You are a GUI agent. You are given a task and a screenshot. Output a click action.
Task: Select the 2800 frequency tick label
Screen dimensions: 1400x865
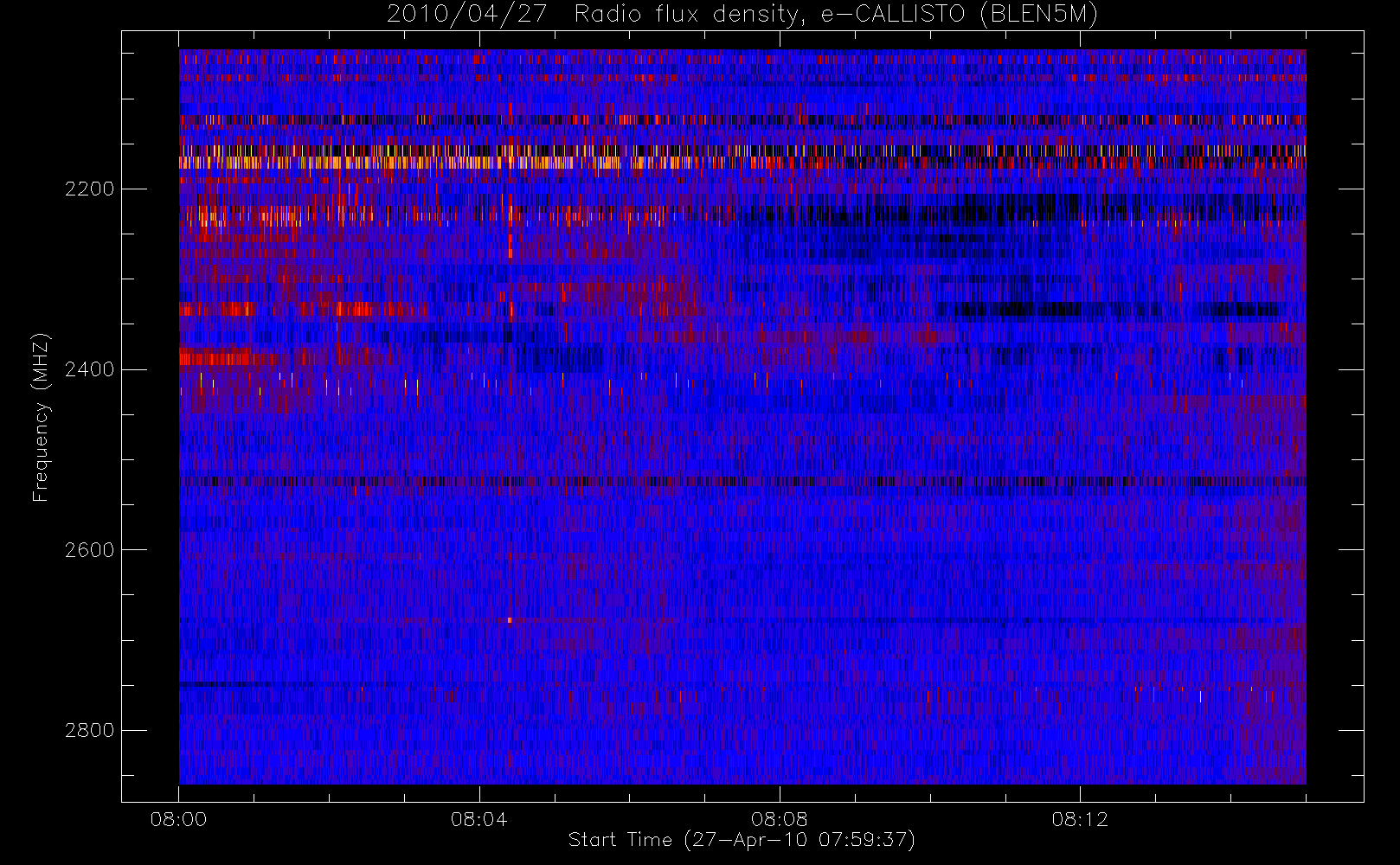(89, 730)
